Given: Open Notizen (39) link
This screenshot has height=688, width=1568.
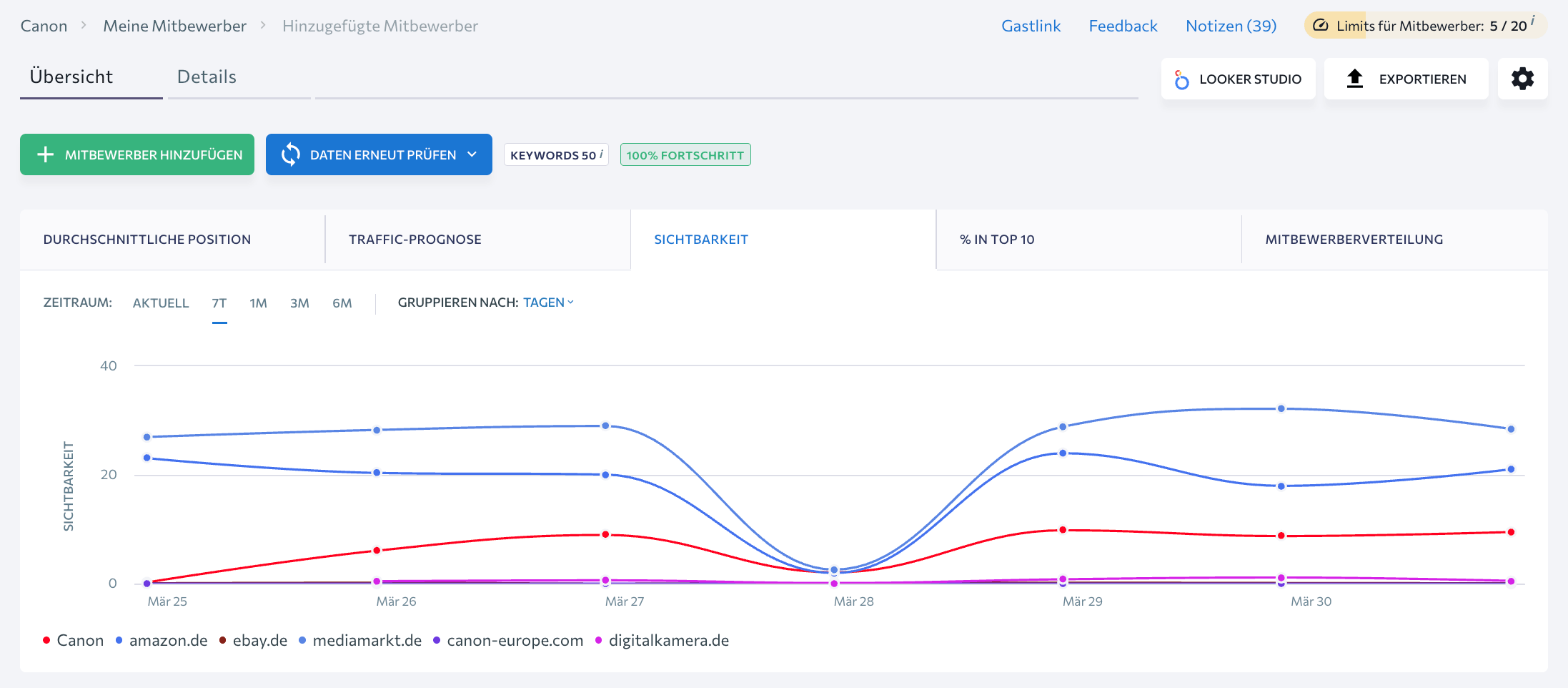Looking at the screenshot, I should tap(1231, 26).
